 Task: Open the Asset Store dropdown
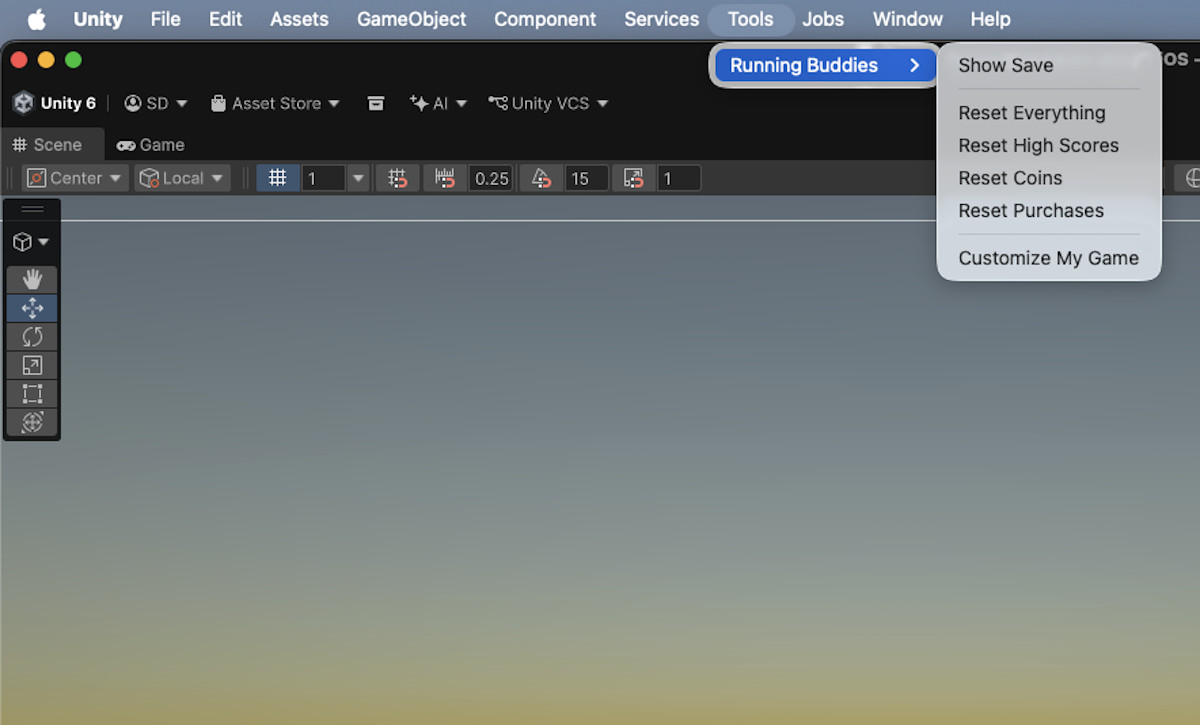tap(275, 103)
